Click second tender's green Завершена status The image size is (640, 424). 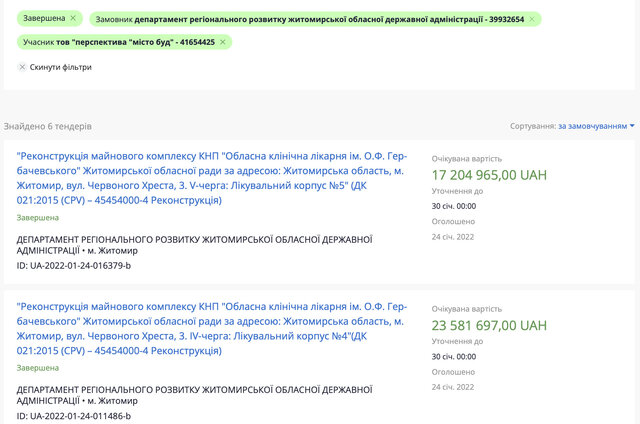[x=38, y=368]
